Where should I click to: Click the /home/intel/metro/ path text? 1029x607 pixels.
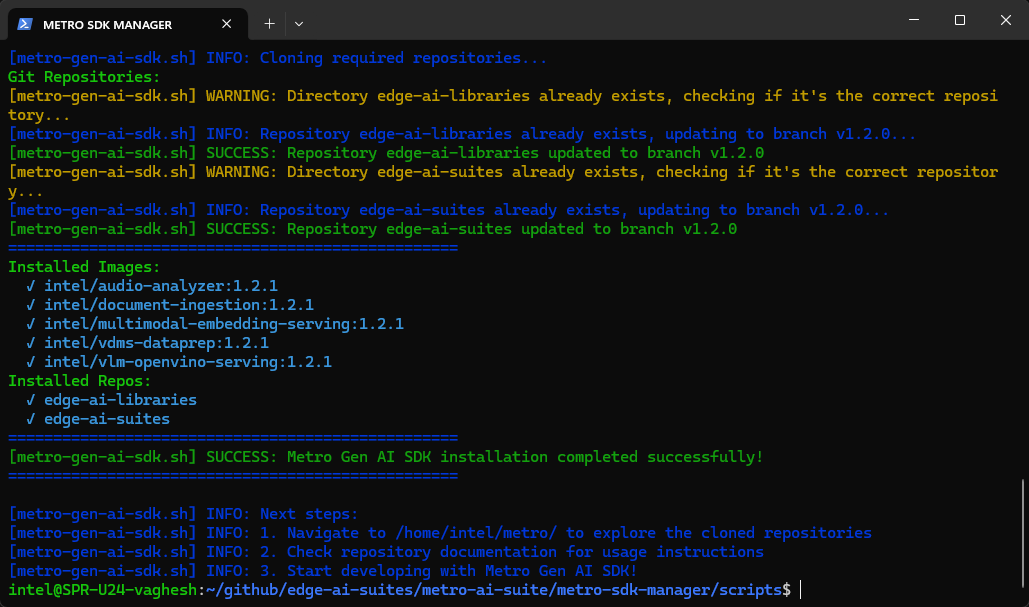click(x=461, y=532)
